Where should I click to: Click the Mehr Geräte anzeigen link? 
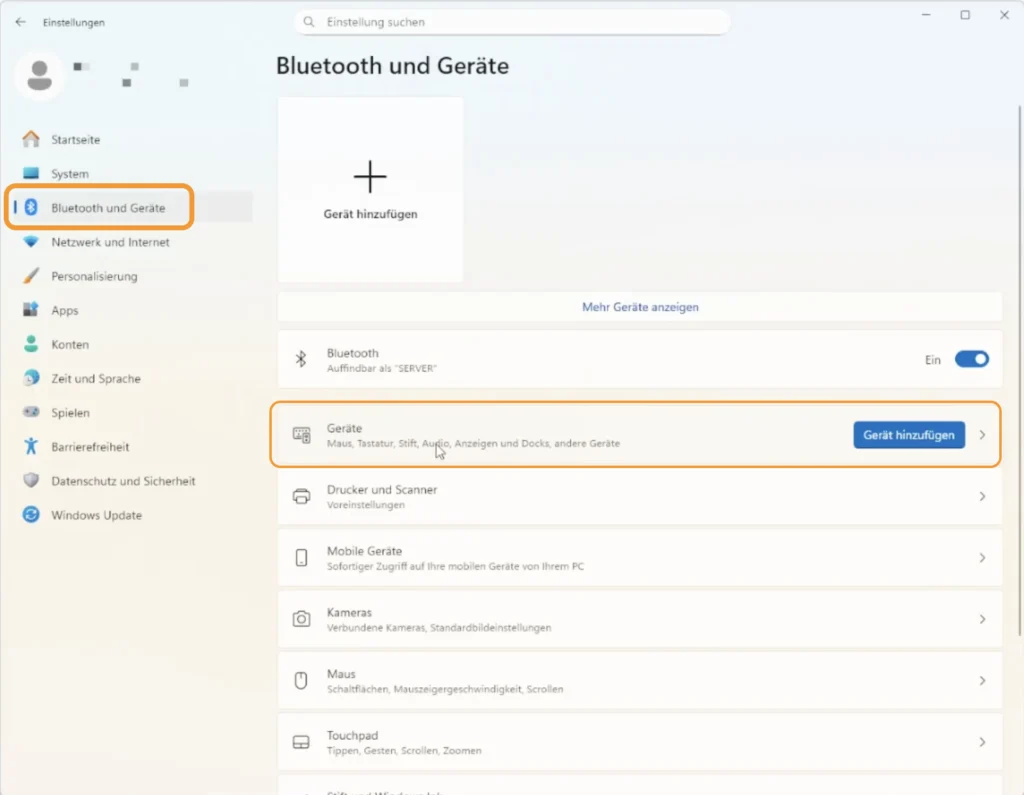tap(640, 307)
